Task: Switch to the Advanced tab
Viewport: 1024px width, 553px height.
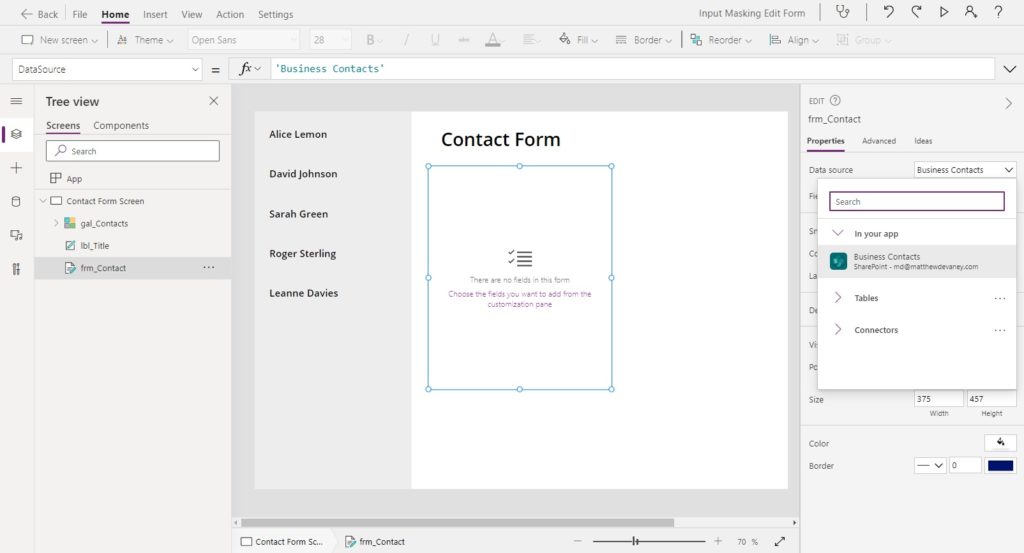Action: coord(878,141)
